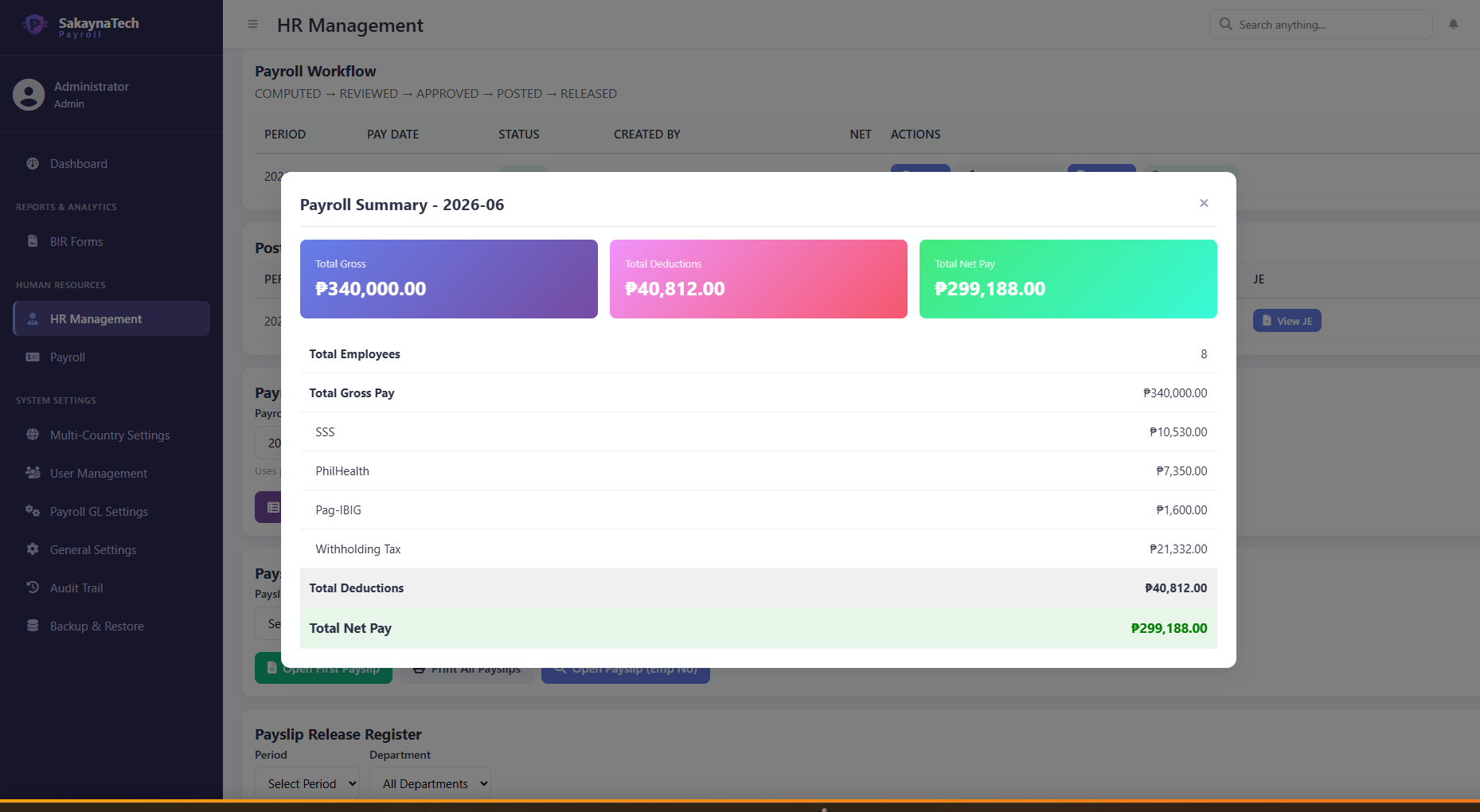Click the Audit Trail history icon
1480x812 pixels.
click(x=33, y=588)
